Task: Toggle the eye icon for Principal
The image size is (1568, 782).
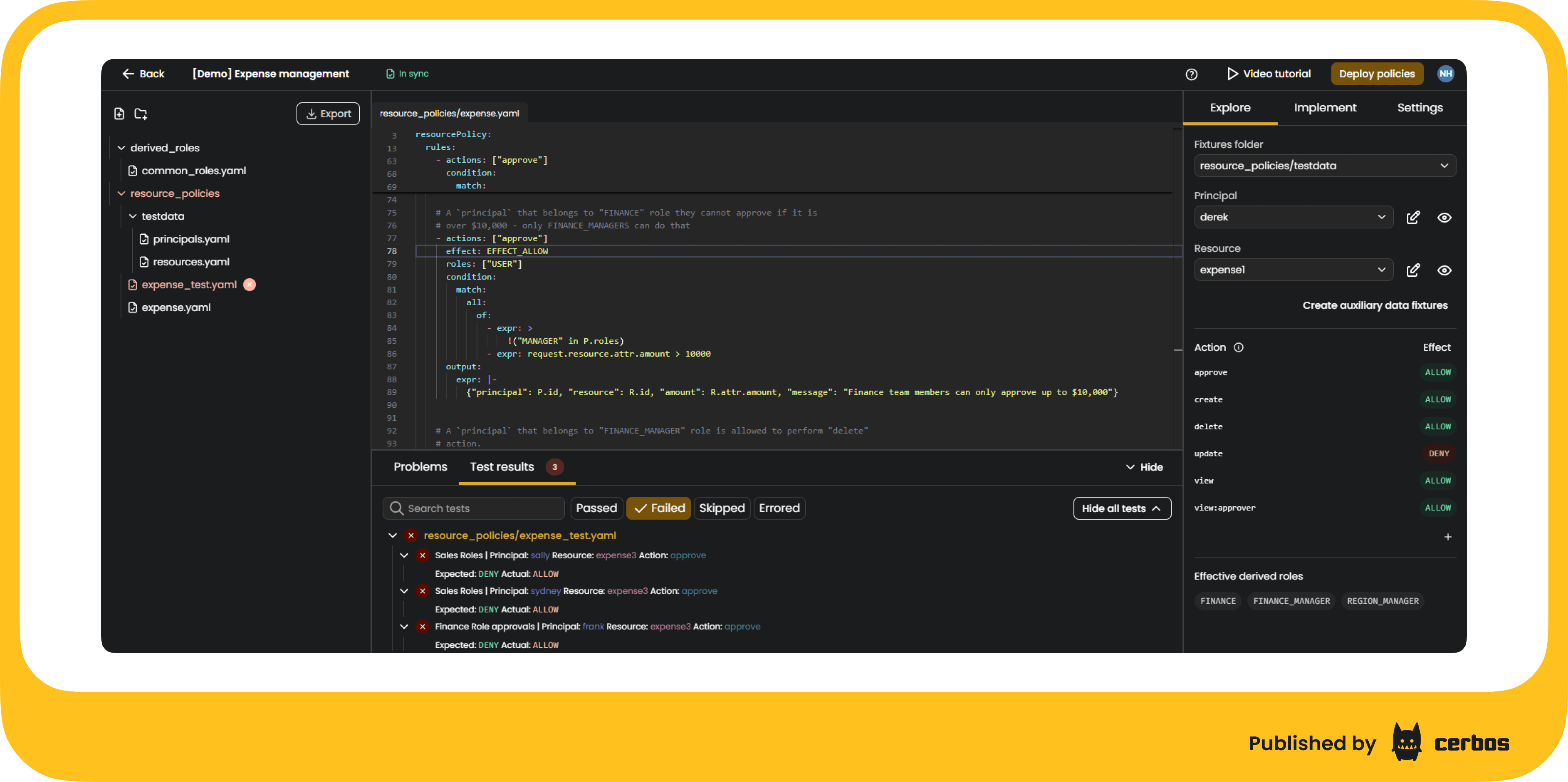Action: pyautogui.click(x=1444, y=217)
